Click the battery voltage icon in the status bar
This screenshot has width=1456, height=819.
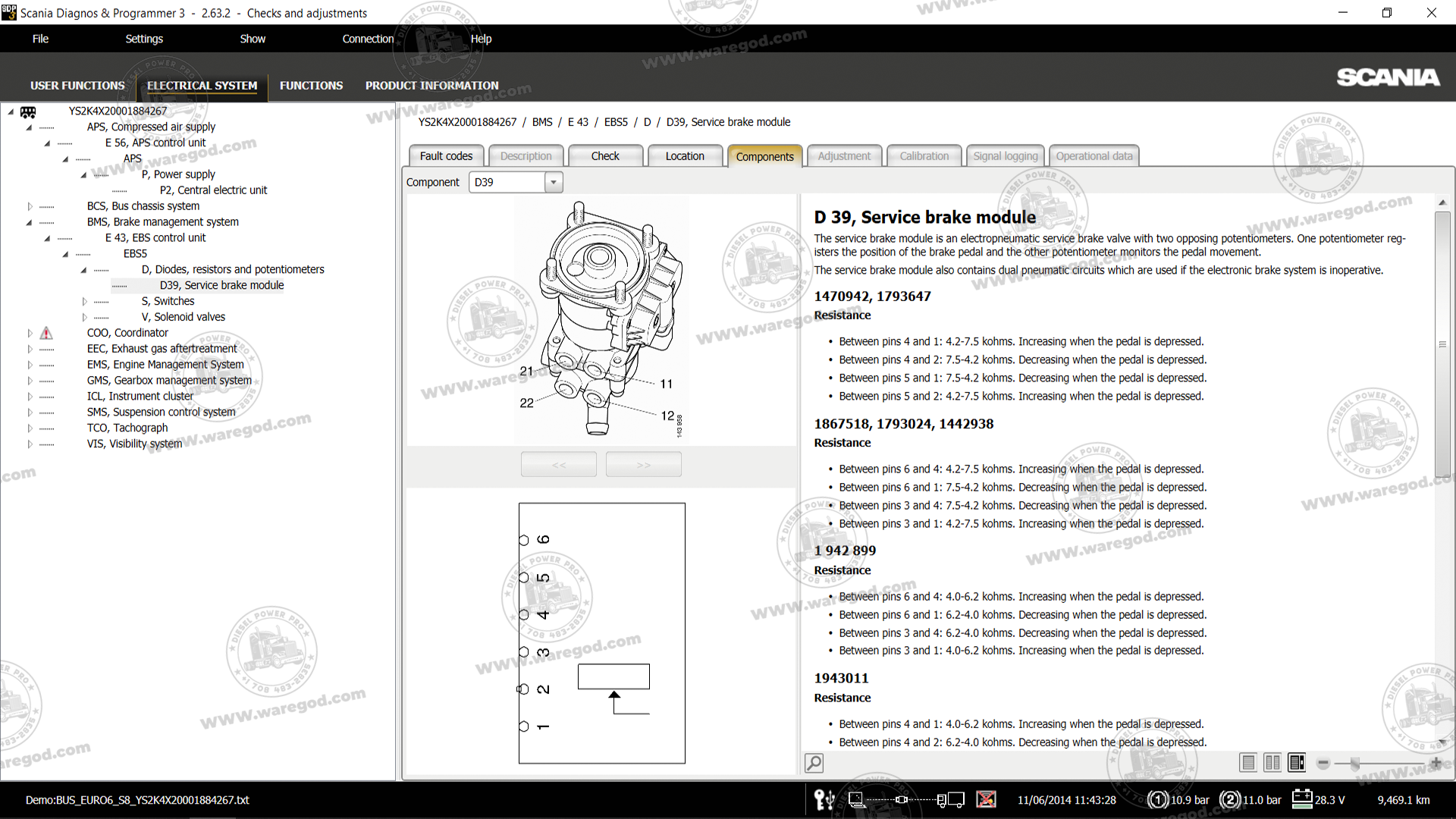click(1302, 799)
